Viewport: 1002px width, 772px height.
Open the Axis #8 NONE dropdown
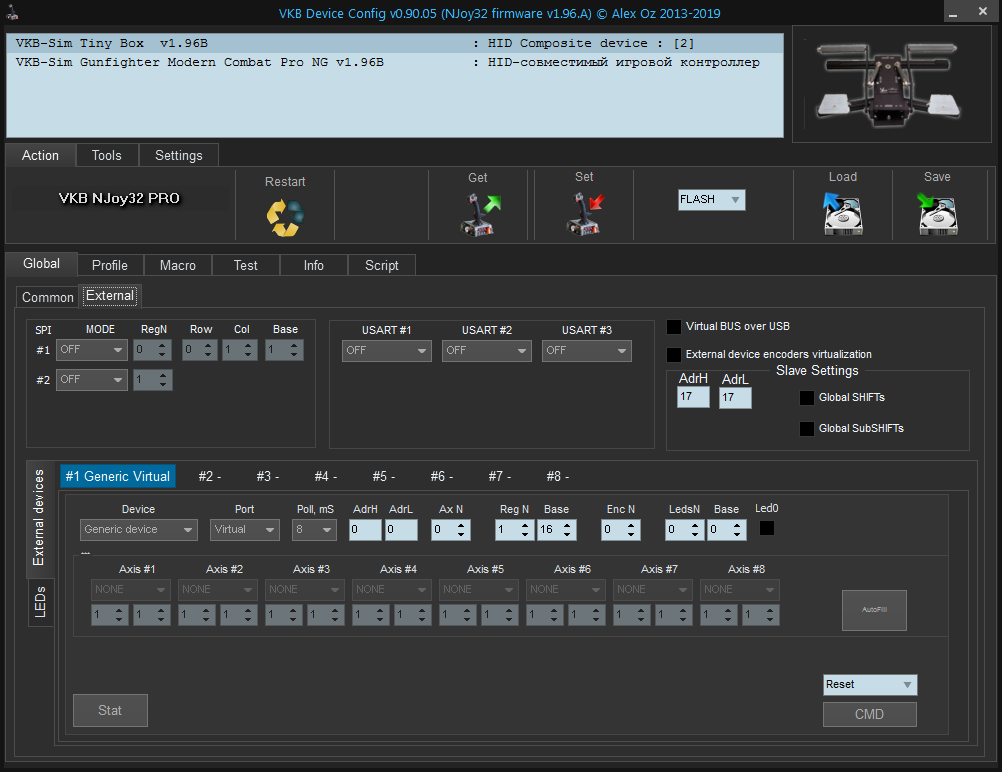pos(739,590)
